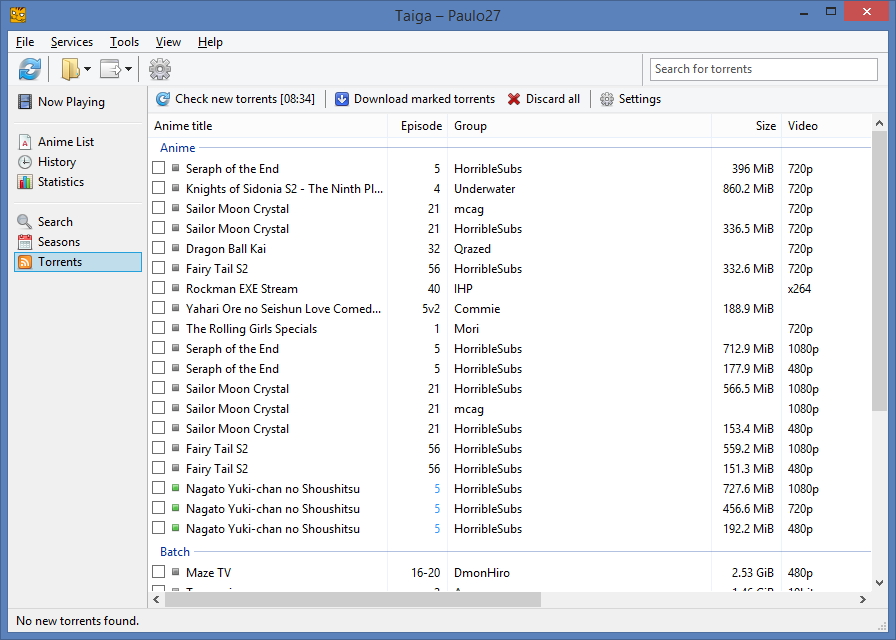
Task: Click the Search magnifier icon in sidebar
Action: [25, 222]
